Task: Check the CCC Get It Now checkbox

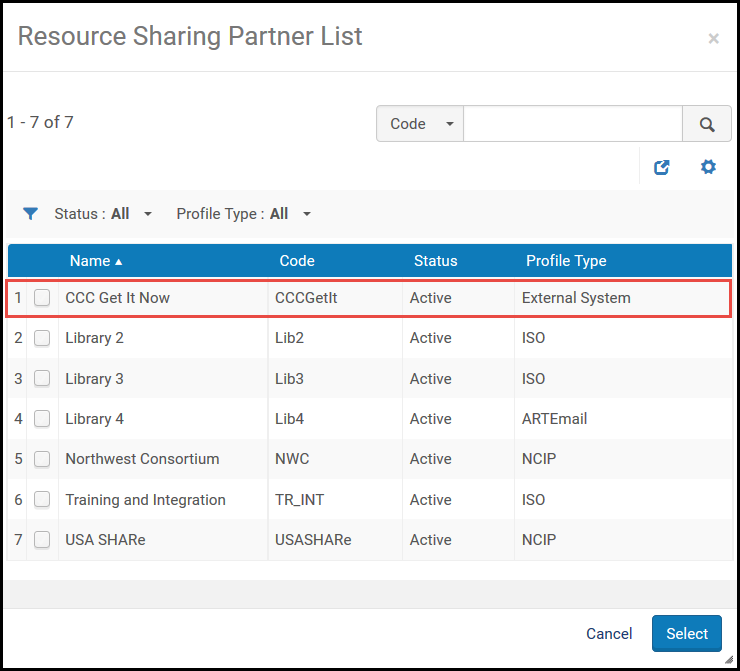Action: [x=42, y=298]
